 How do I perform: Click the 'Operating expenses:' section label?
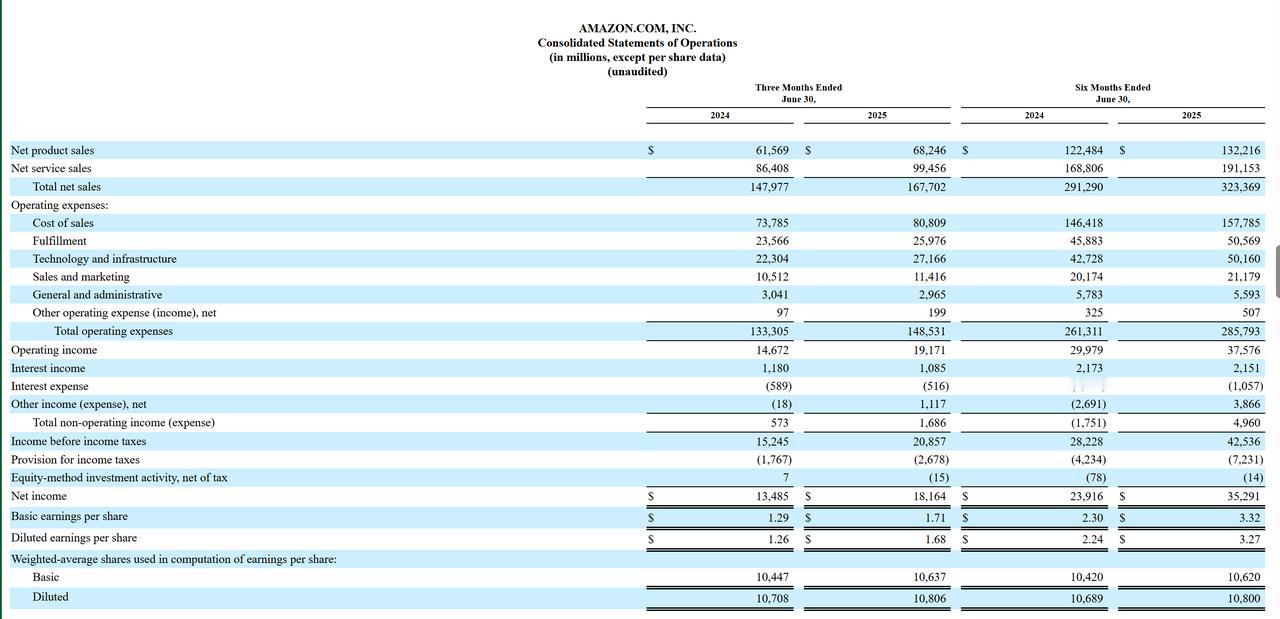click(60, 205)
